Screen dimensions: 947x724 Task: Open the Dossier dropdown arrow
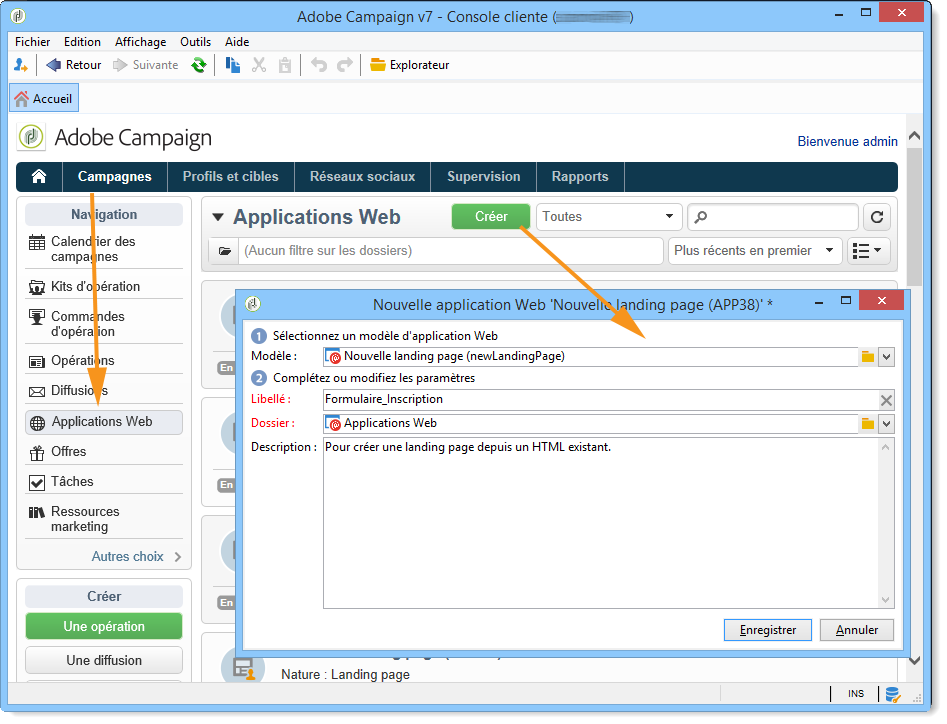(x=886, y=424)
